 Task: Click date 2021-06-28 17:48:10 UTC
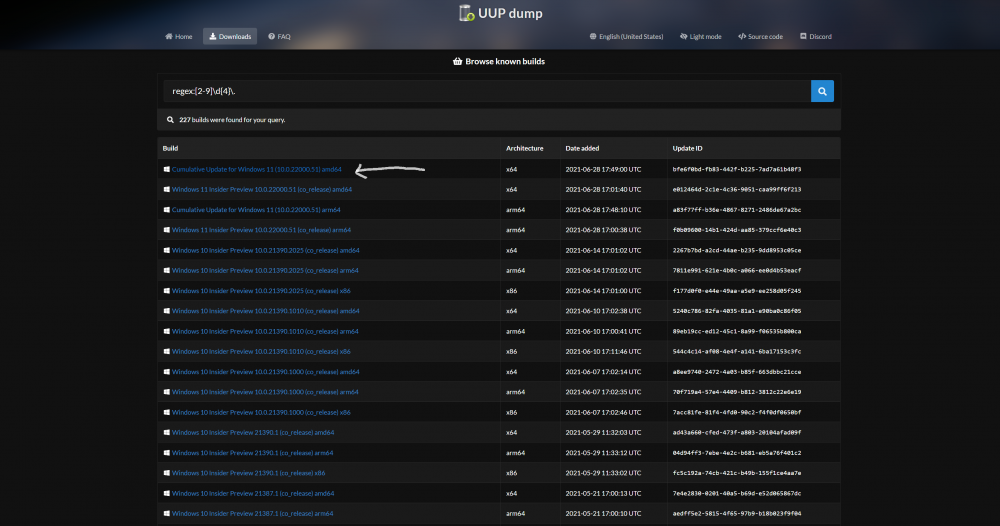tap(603, 210)
